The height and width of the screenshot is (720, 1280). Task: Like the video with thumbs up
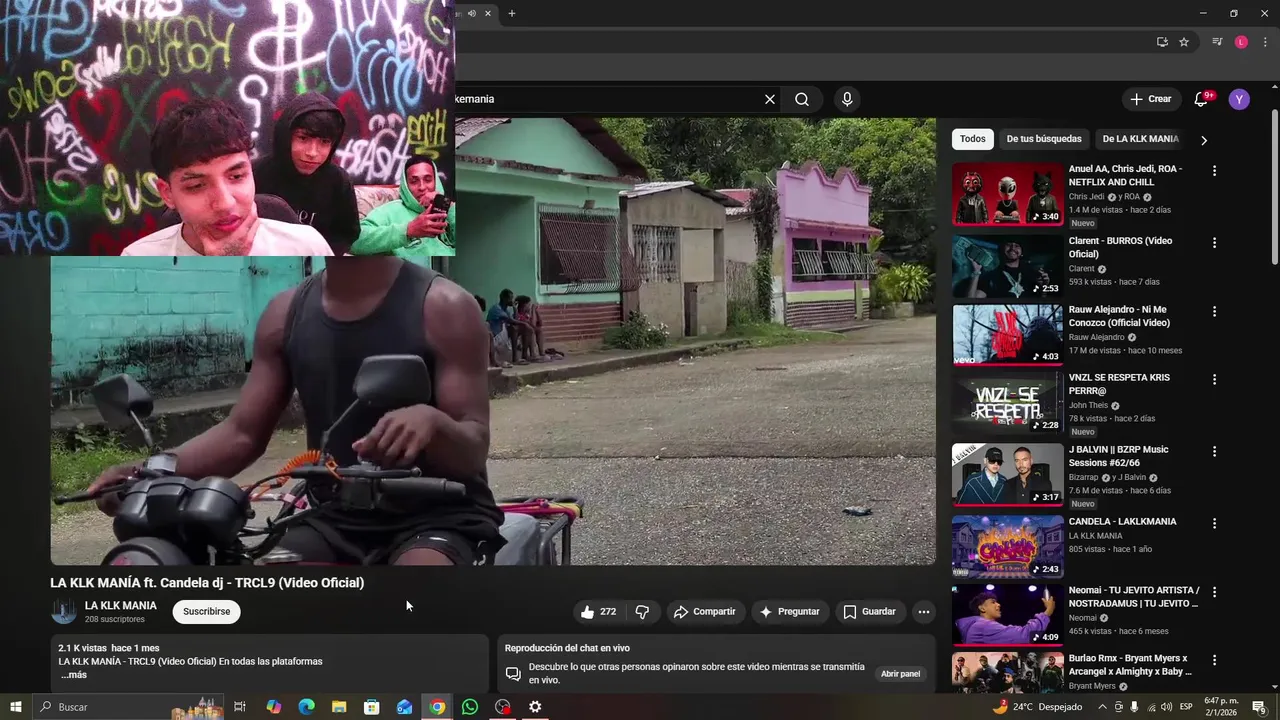(x=598, y=611)
